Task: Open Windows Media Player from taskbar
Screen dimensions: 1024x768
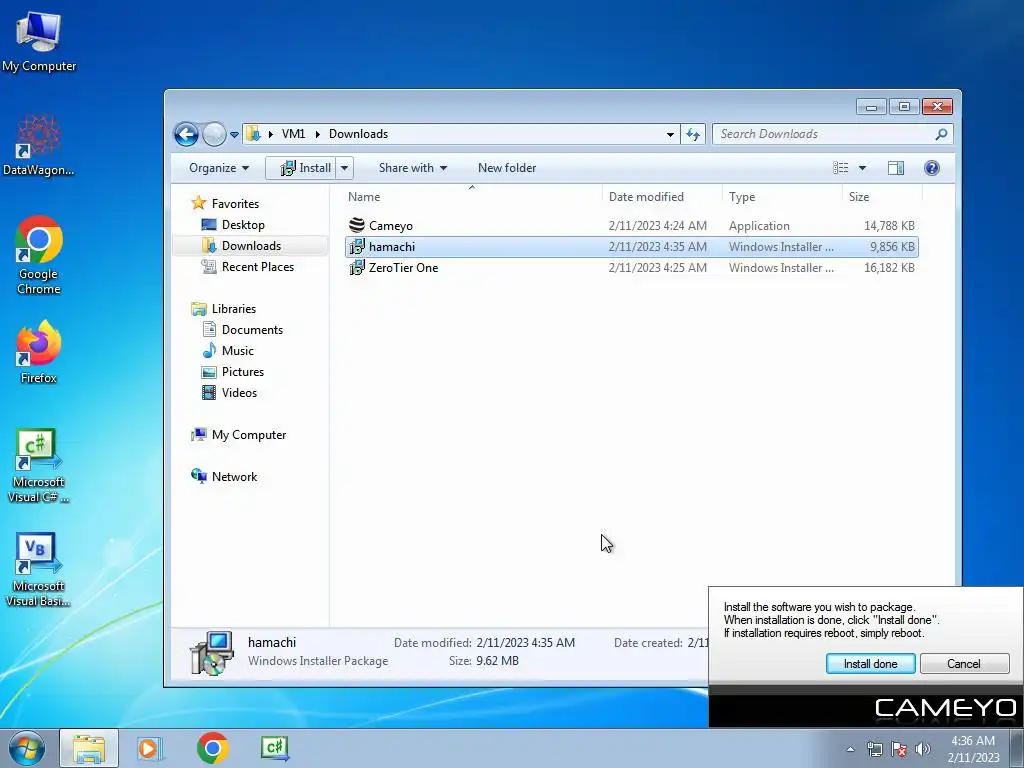Action: (150, 748)
